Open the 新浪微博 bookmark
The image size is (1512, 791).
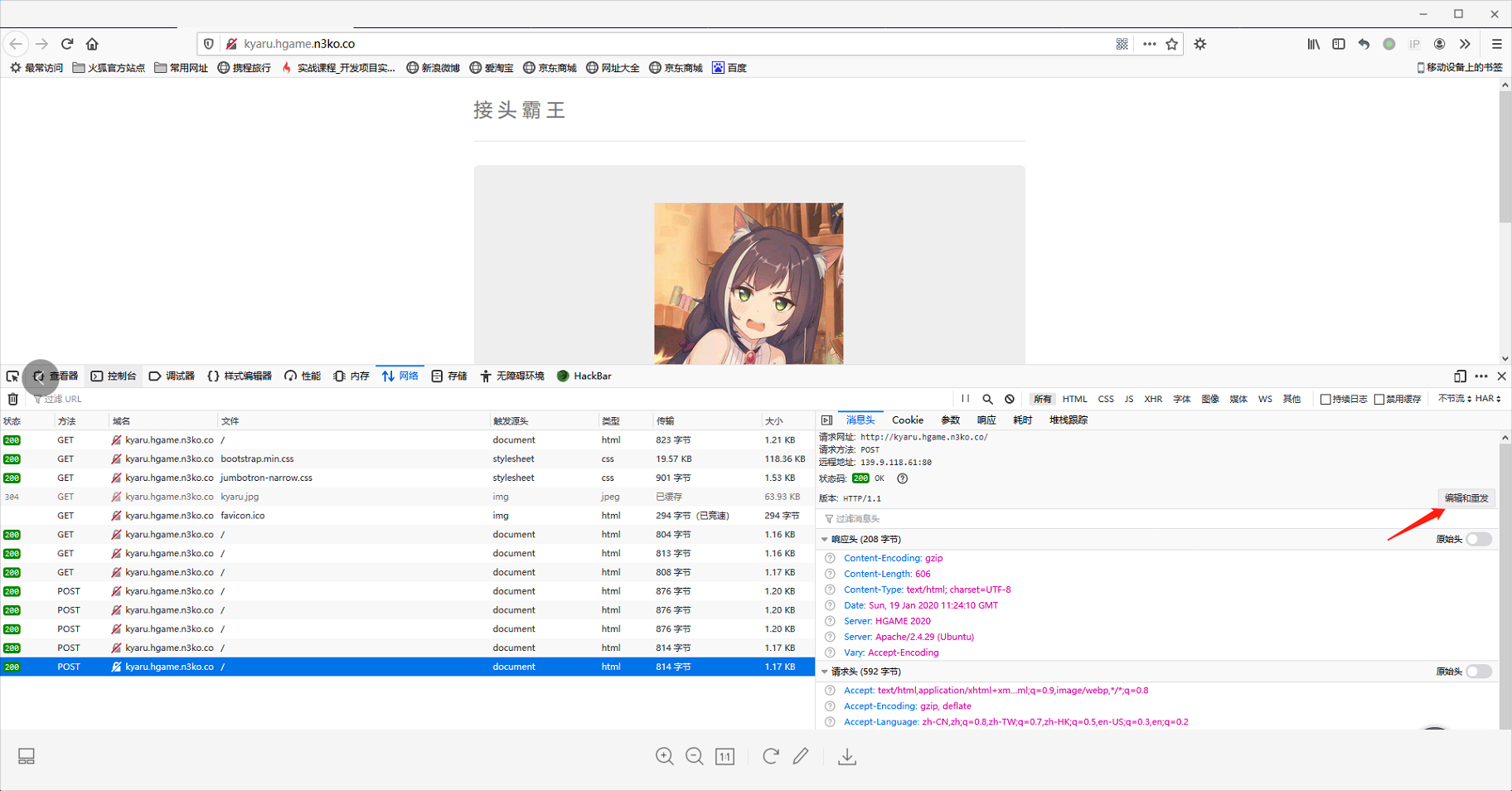pyautogui.click(x=433, y=68)
